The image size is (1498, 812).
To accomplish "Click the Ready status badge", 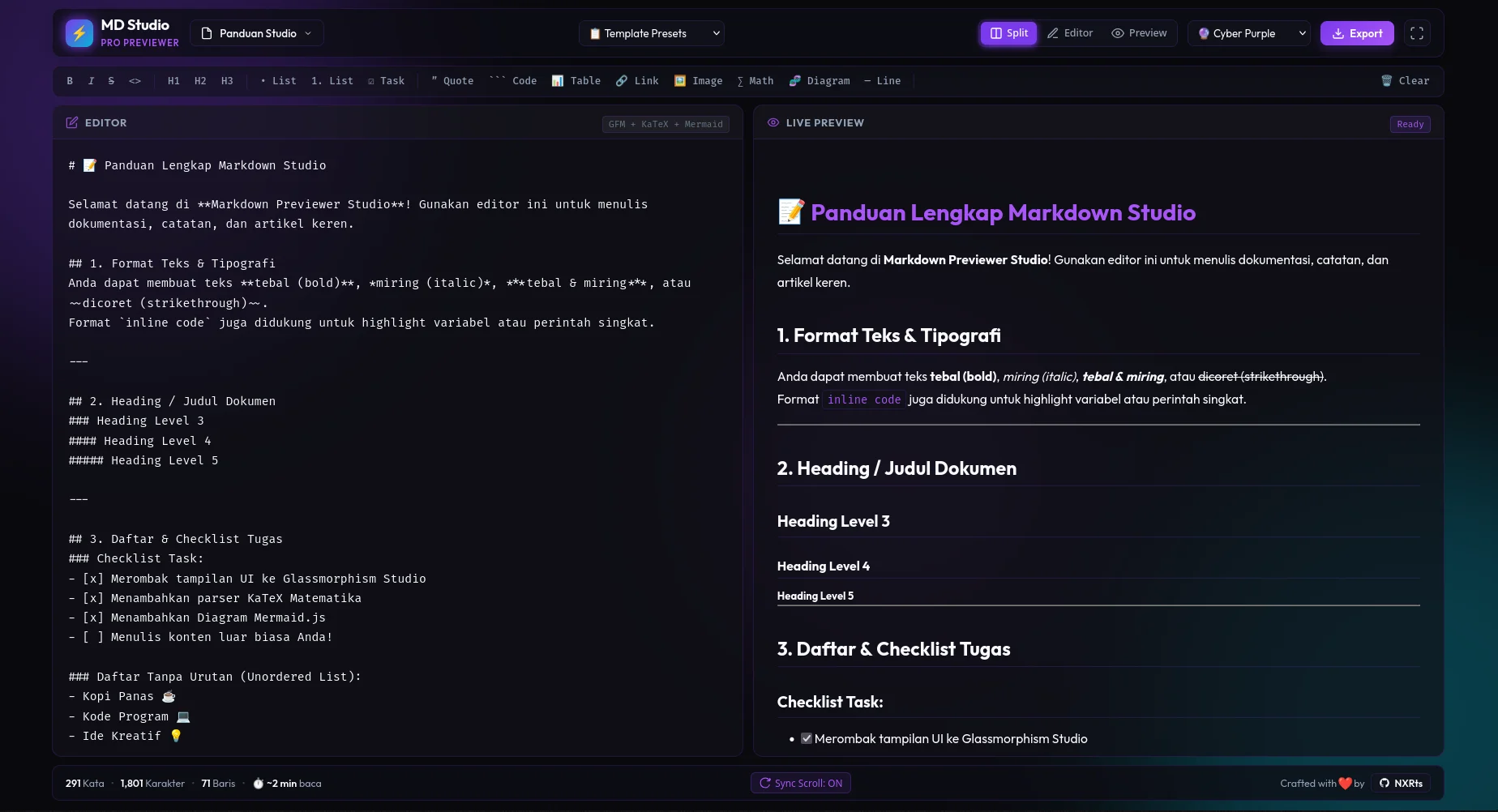I will click(1410, 124).
